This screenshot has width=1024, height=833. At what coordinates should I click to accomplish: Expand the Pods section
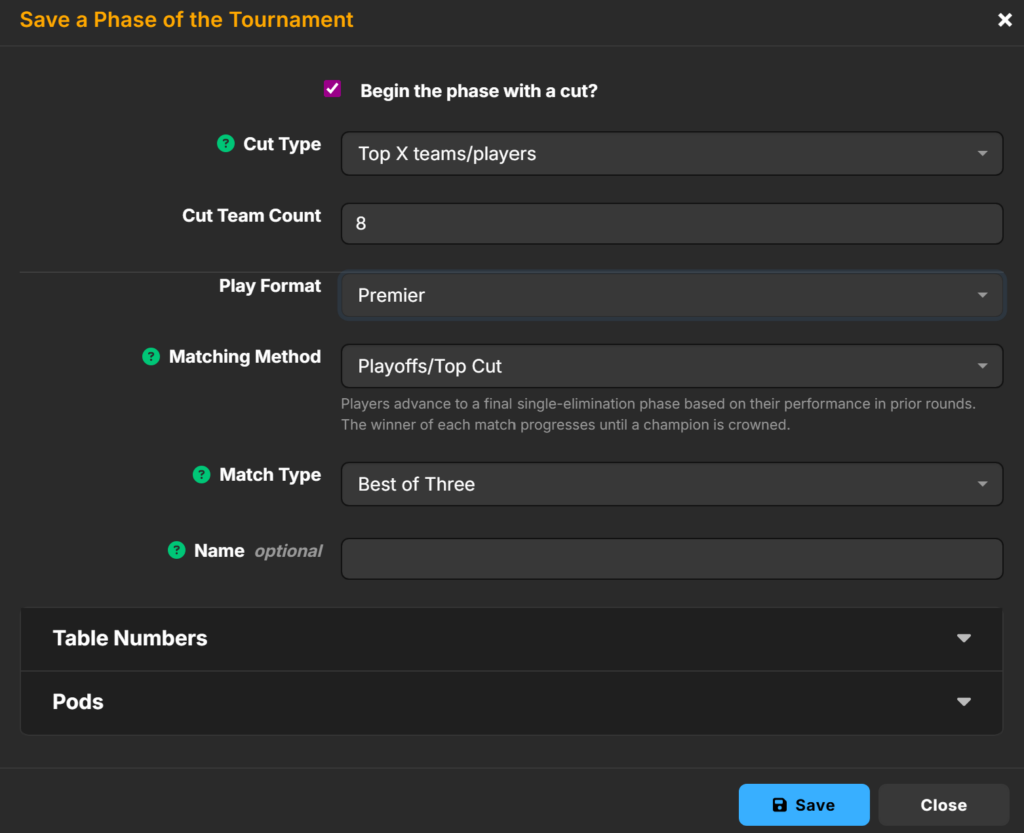[x=78, y=702]
